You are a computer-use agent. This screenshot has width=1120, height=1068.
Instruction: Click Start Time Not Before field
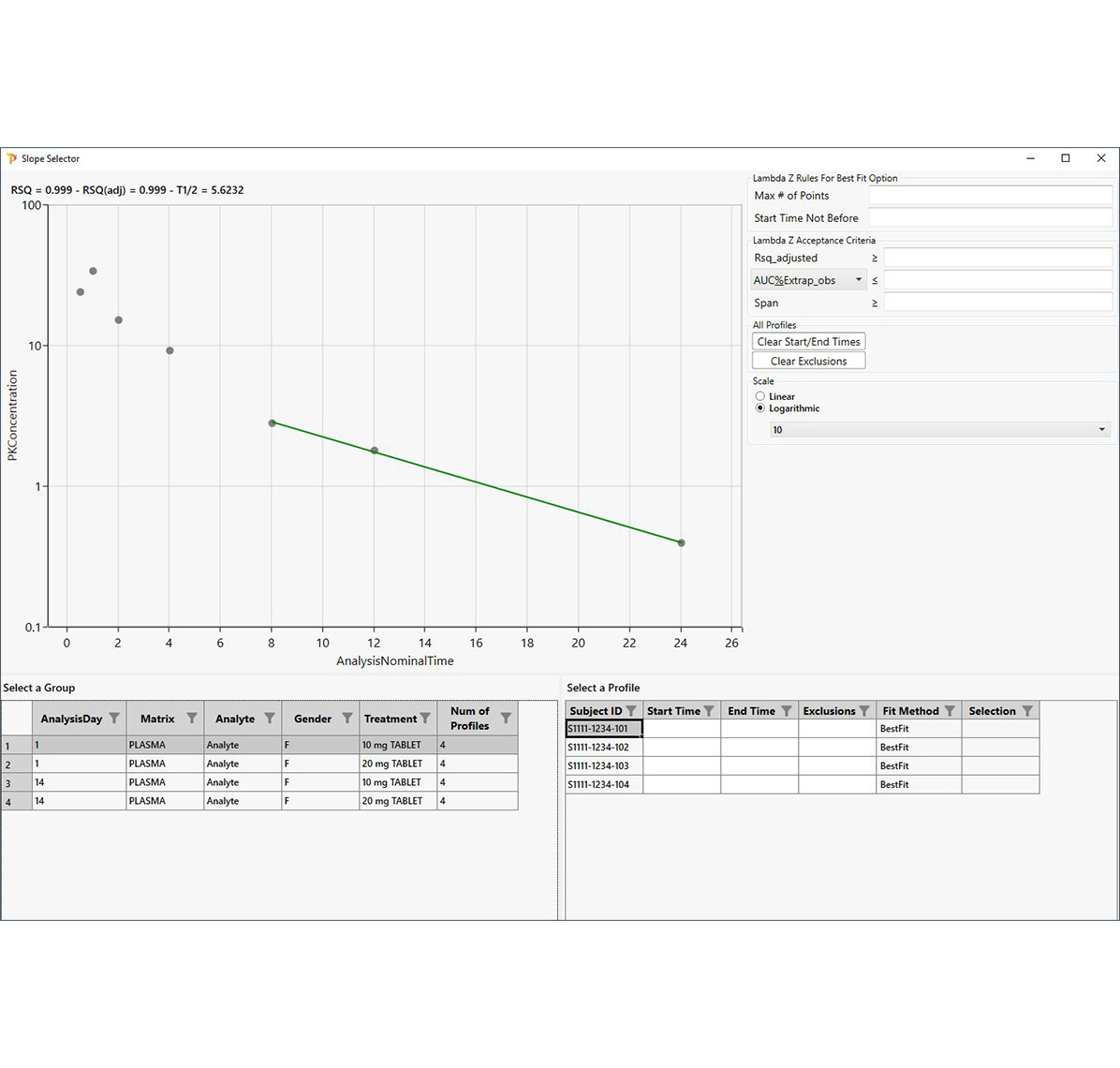[990, 218]
